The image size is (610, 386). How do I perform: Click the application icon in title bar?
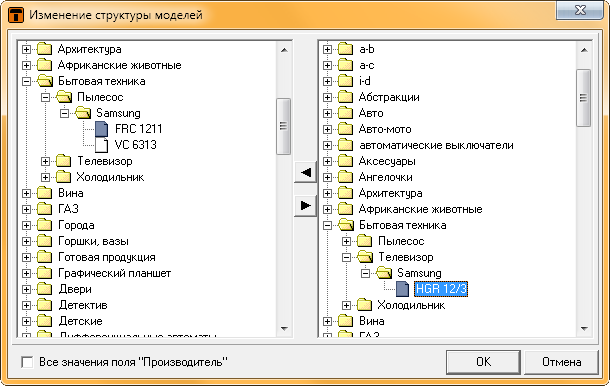pos(16,15)
